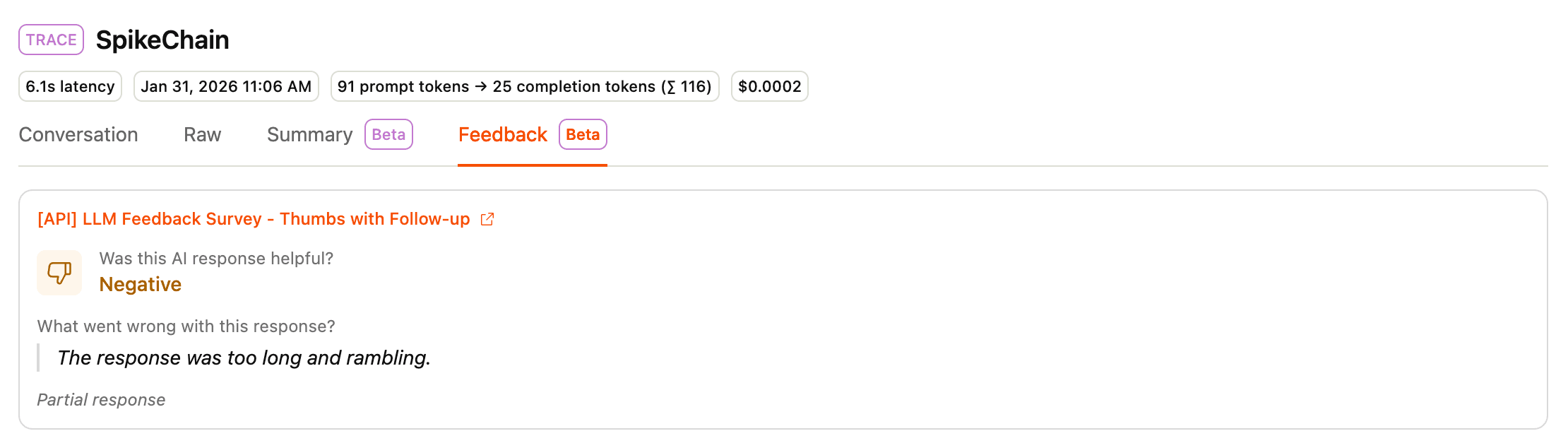Click the 'Was this AI response helpful?' question
This screenshot has height=448, width=1568.
216,259
